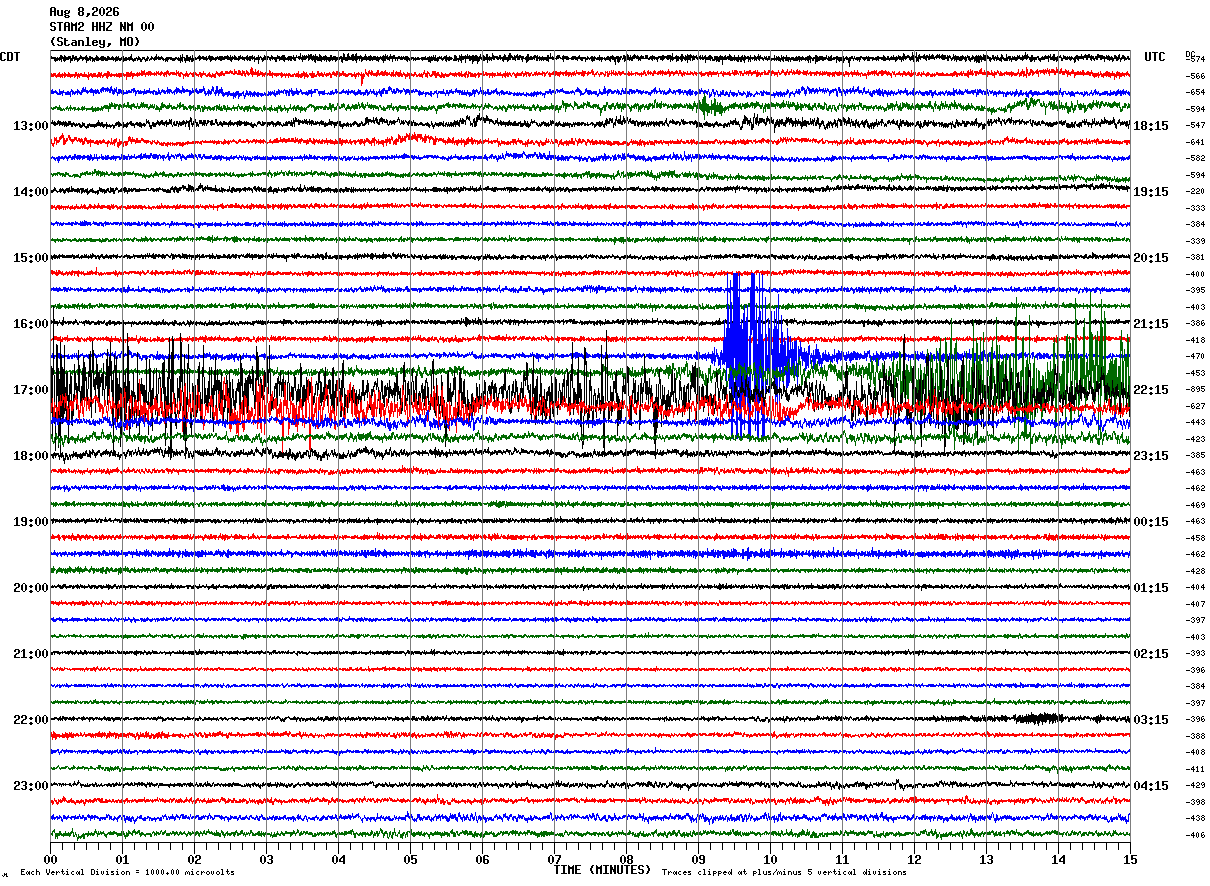Click the 02:15 UTC time label
Screen dimensions: 1210x886
click(x=1150, y=653)
